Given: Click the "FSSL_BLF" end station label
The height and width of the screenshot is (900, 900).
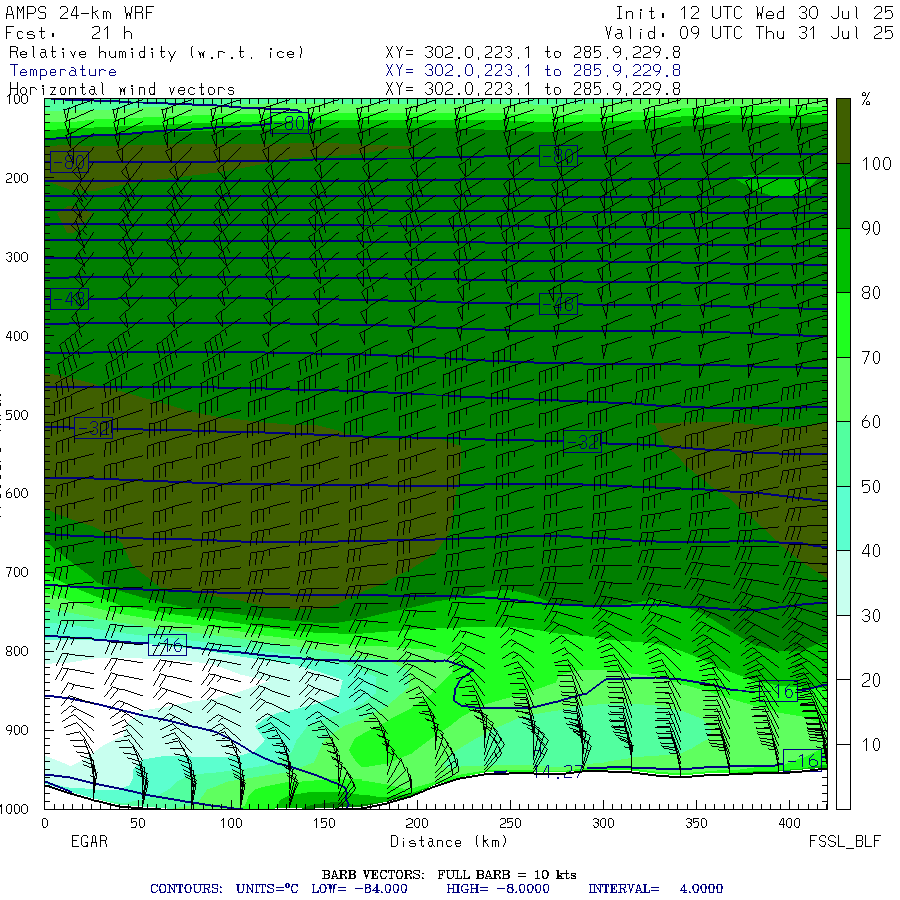Looking at the screenshot, I should 844,841.
